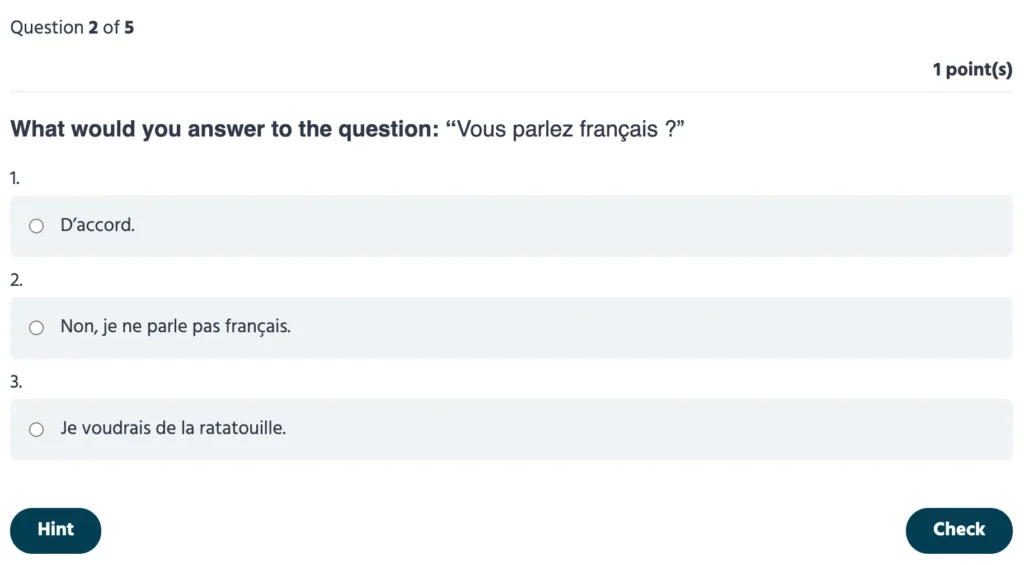This screenshot has width=1024, height=565.
Task: Click the "What would you answer" question heading
Action: (224, 130)
